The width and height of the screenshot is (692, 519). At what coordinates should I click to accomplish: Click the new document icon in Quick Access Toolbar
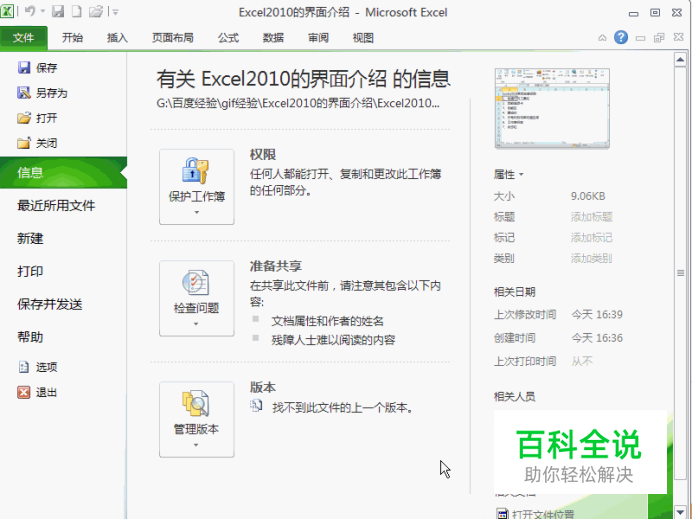click(76, 12)
